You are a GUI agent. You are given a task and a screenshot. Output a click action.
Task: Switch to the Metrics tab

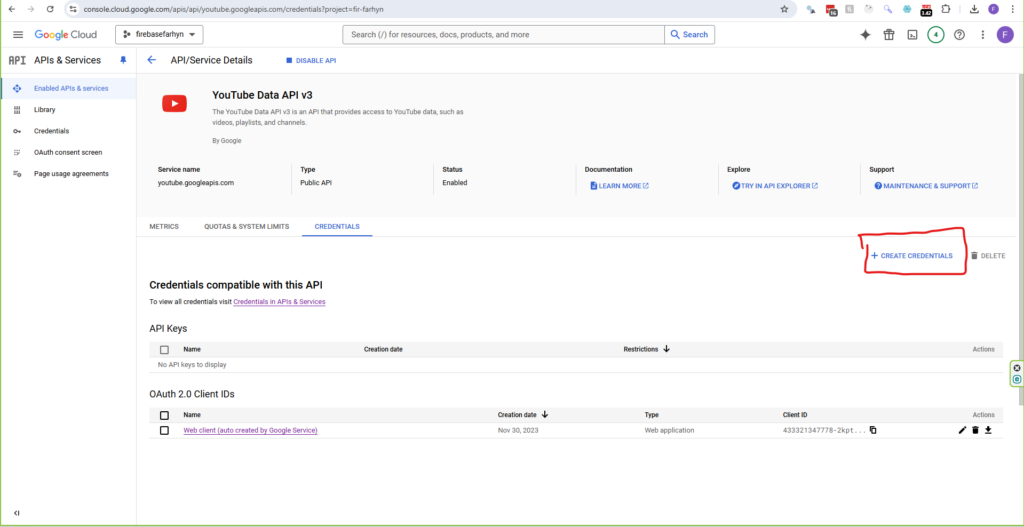click(164, 226)
